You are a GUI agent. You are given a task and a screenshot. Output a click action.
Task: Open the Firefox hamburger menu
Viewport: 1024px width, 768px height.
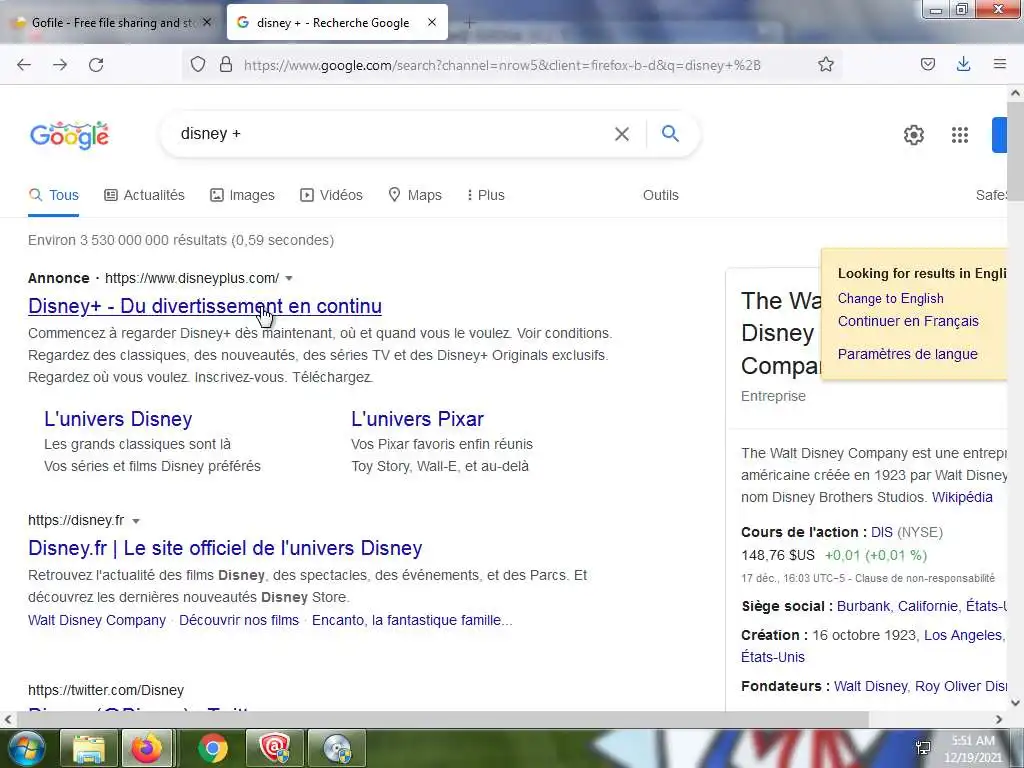(999, 64)
